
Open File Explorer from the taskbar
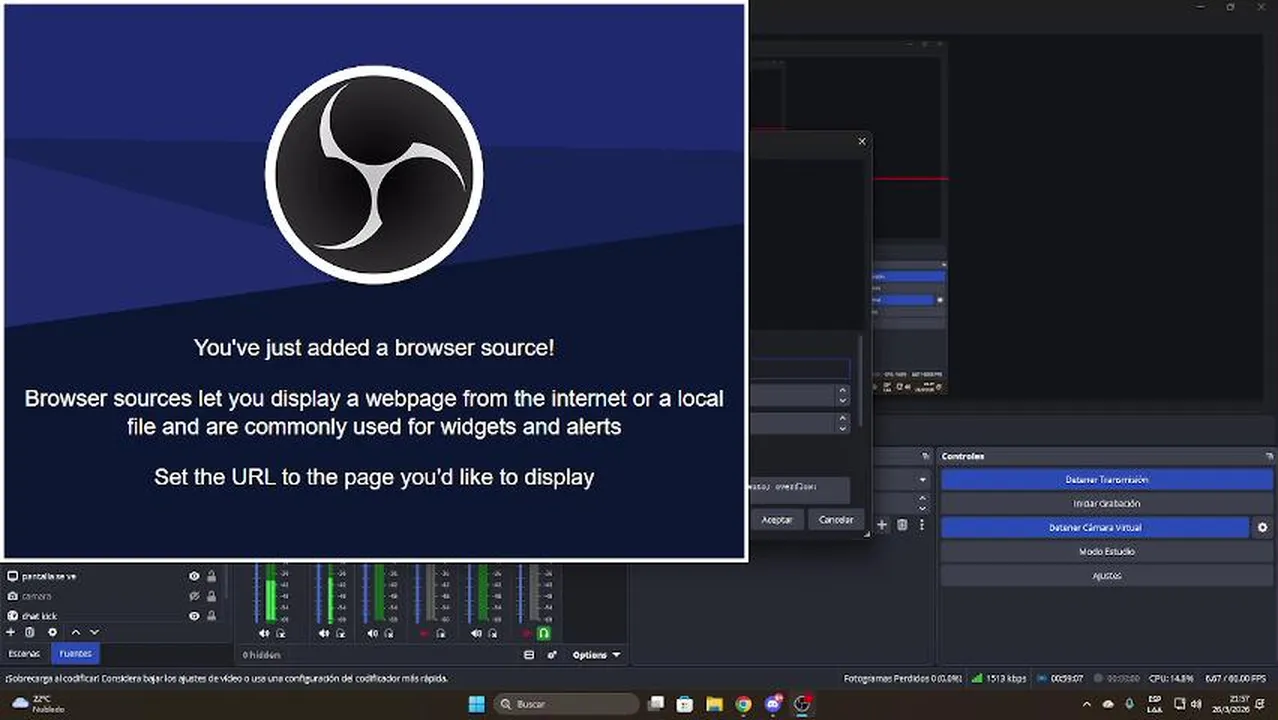(x=714, y=704)
